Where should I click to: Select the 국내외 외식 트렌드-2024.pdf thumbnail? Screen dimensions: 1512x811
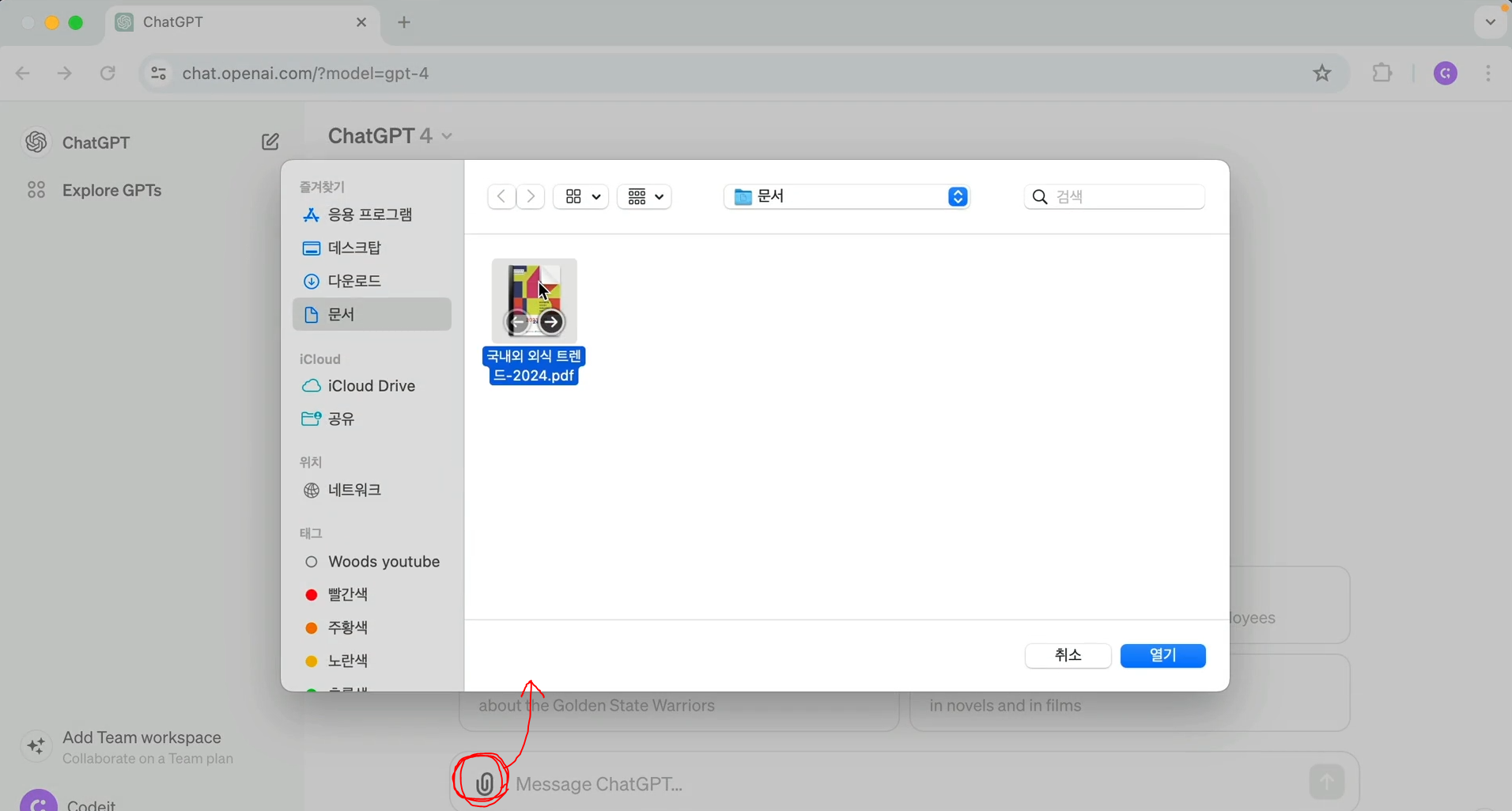pyautogui.click(x=535, y=301)
